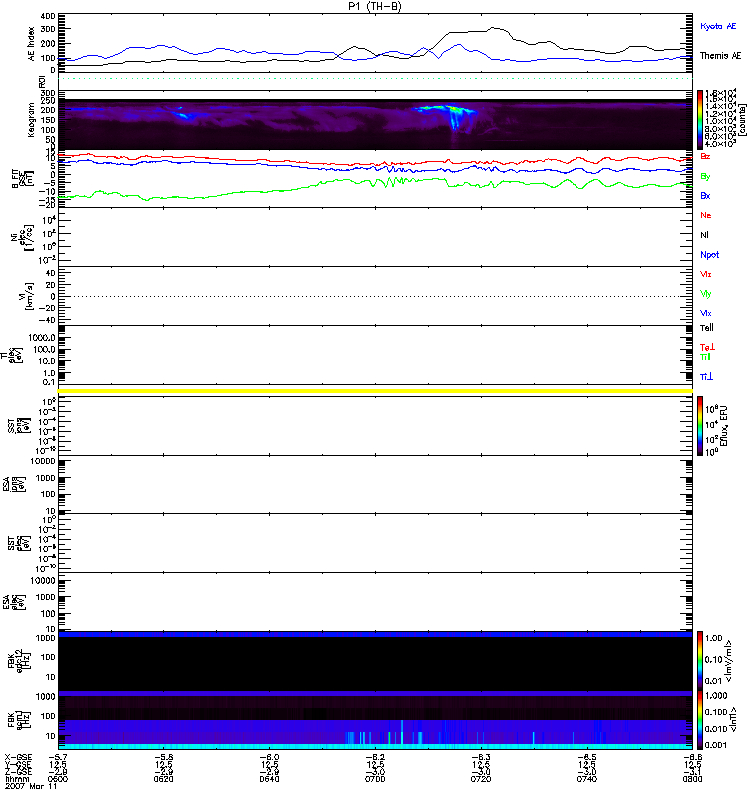This screenshot has height=800, width=750.
Task: Click the Keogram axis title
Action: 31,119
